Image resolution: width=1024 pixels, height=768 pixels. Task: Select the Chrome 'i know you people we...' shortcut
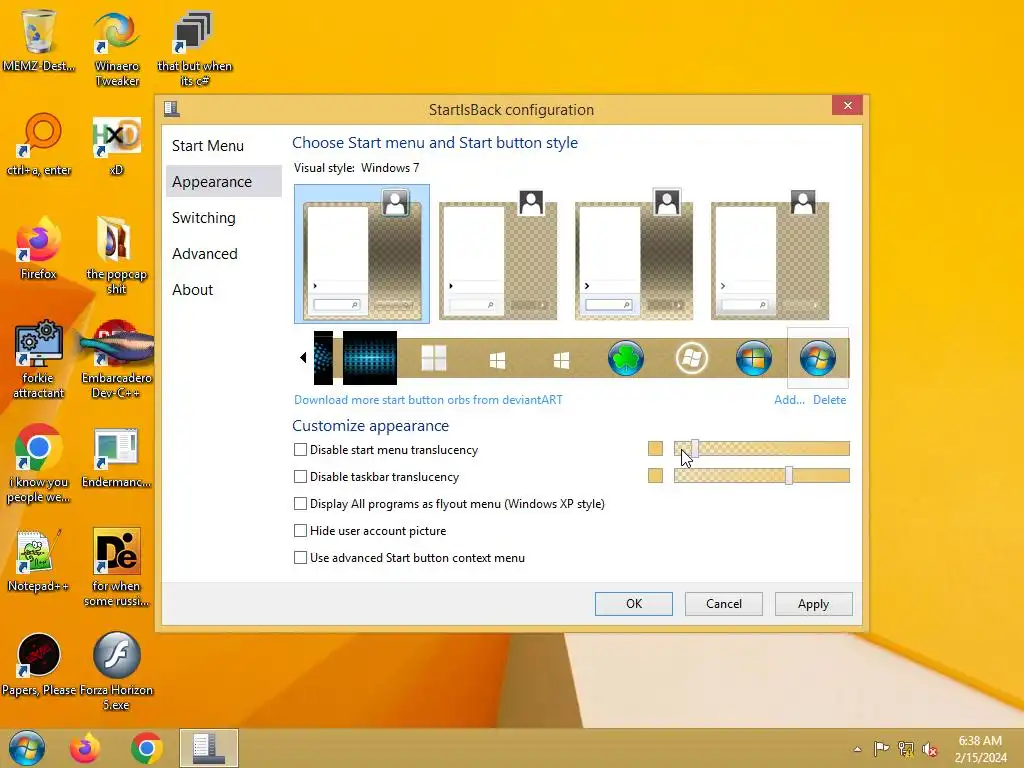tap(39, 464)
